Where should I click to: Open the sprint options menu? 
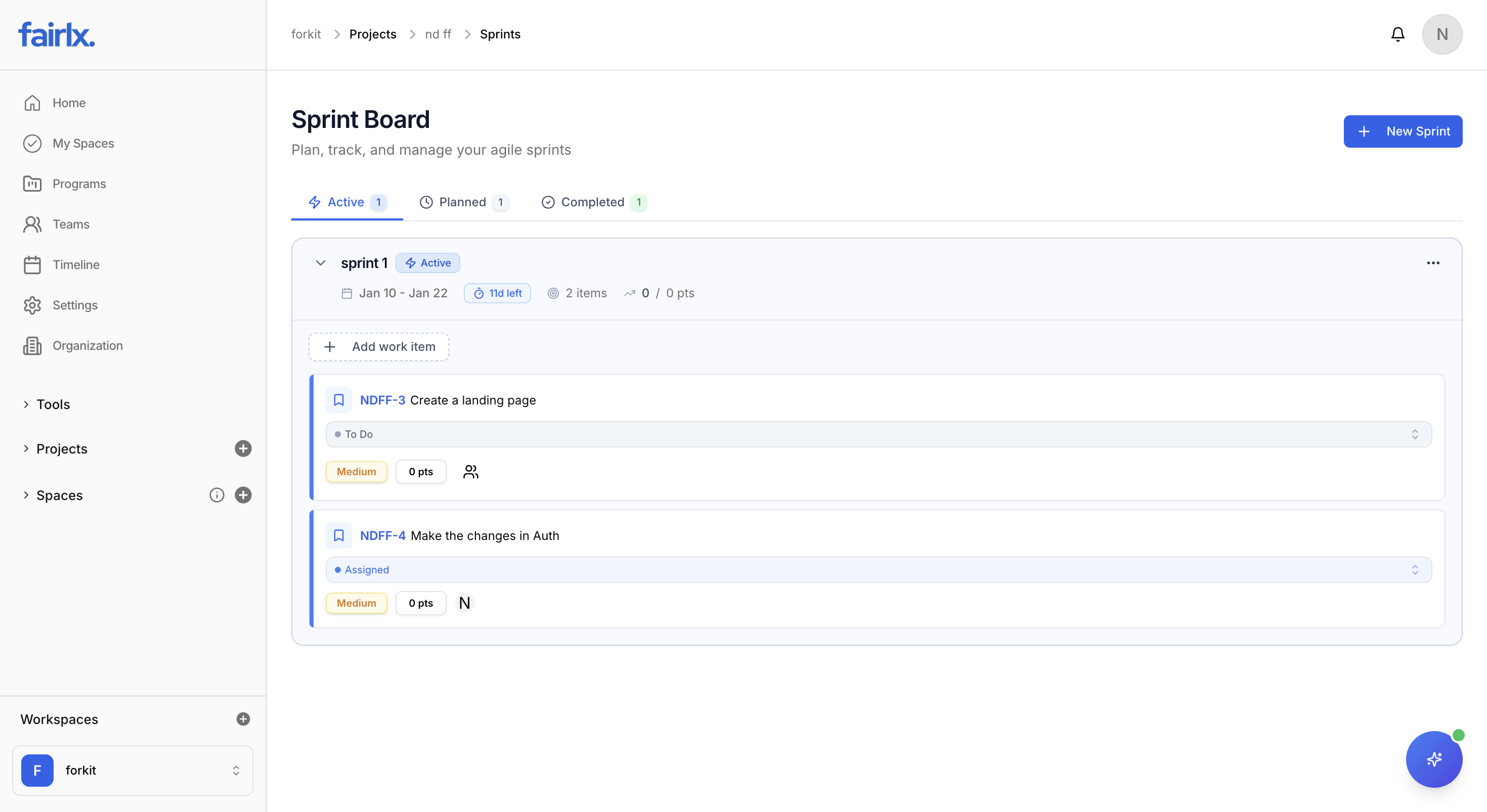click(1433, 262)
